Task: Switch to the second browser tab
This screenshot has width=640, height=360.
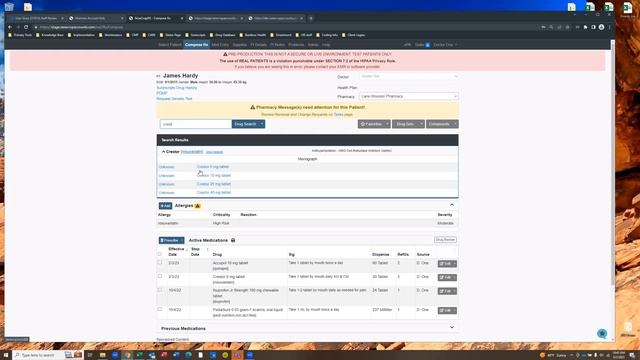Action: point(95,18)
